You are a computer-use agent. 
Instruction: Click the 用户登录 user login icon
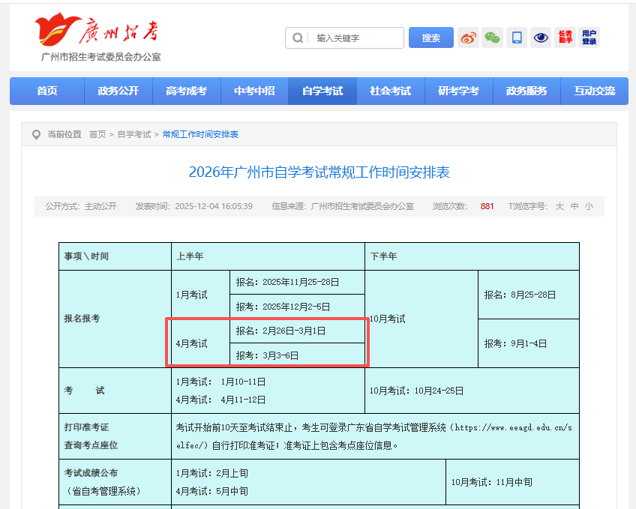tap(589, 38)
